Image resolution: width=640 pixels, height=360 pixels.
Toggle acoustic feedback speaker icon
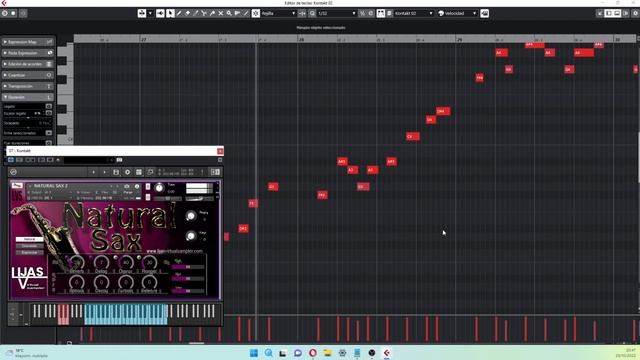pyautogui.click(x=160, y=13)
